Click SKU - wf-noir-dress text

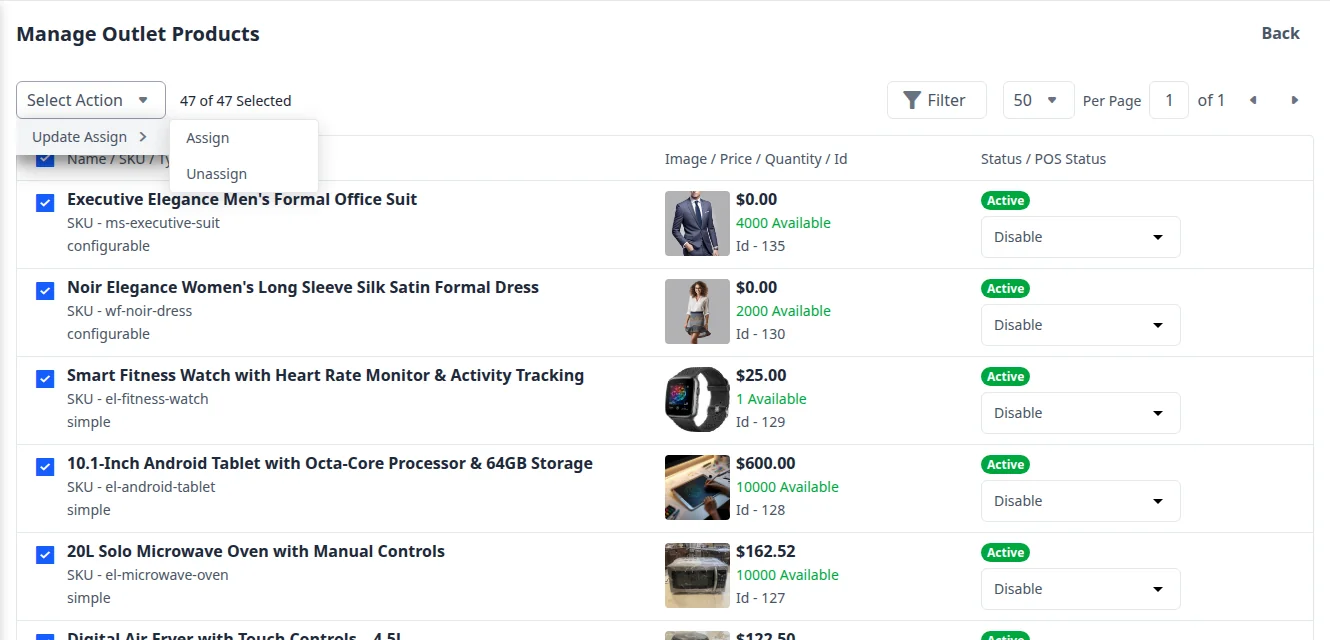coord(129,311)
